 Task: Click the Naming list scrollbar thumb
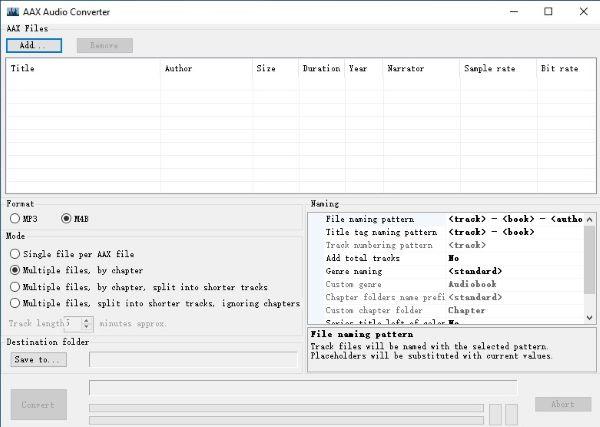click(x=590, y=260)
